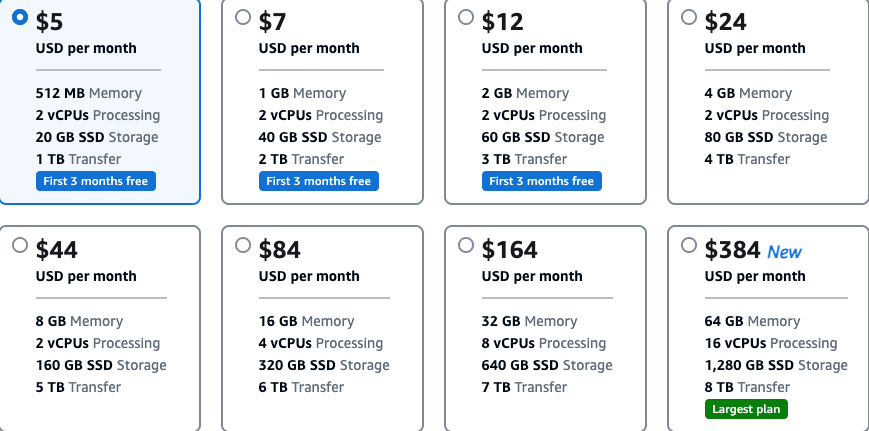This screenshot has width=869, height=431.
Task: Click the 160 GB SSD Storage text
Action: 101,365
